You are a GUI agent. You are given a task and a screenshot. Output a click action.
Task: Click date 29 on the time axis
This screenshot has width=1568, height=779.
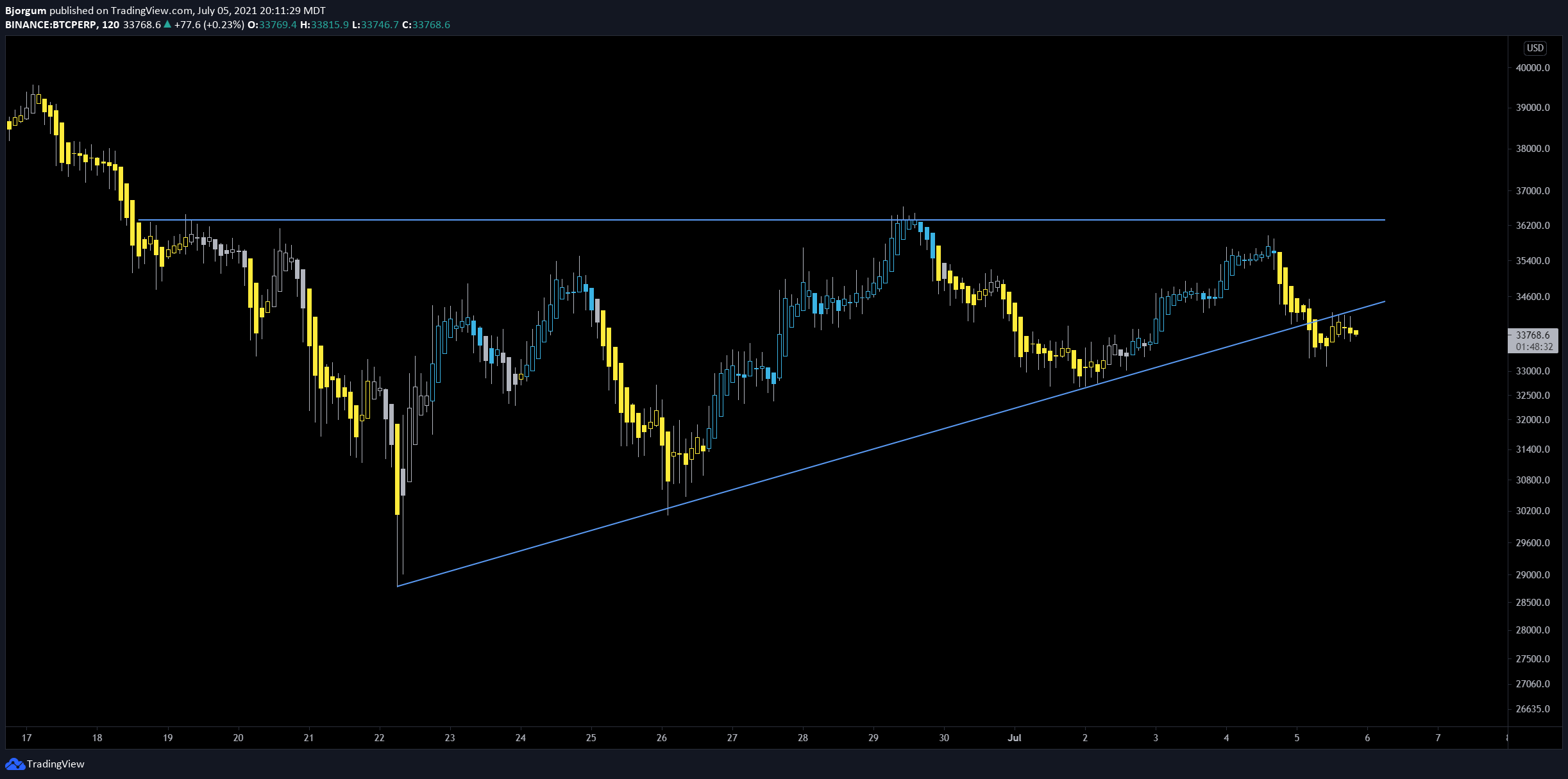pyautogui.click(x=873, y=738)
